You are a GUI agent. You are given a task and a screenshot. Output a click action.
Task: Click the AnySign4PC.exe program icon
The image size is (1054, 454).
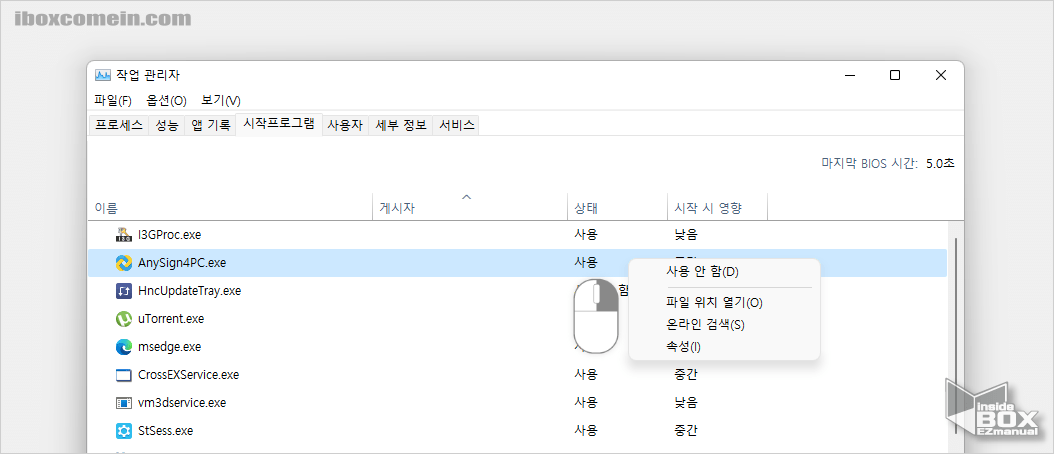click(124, 263)
